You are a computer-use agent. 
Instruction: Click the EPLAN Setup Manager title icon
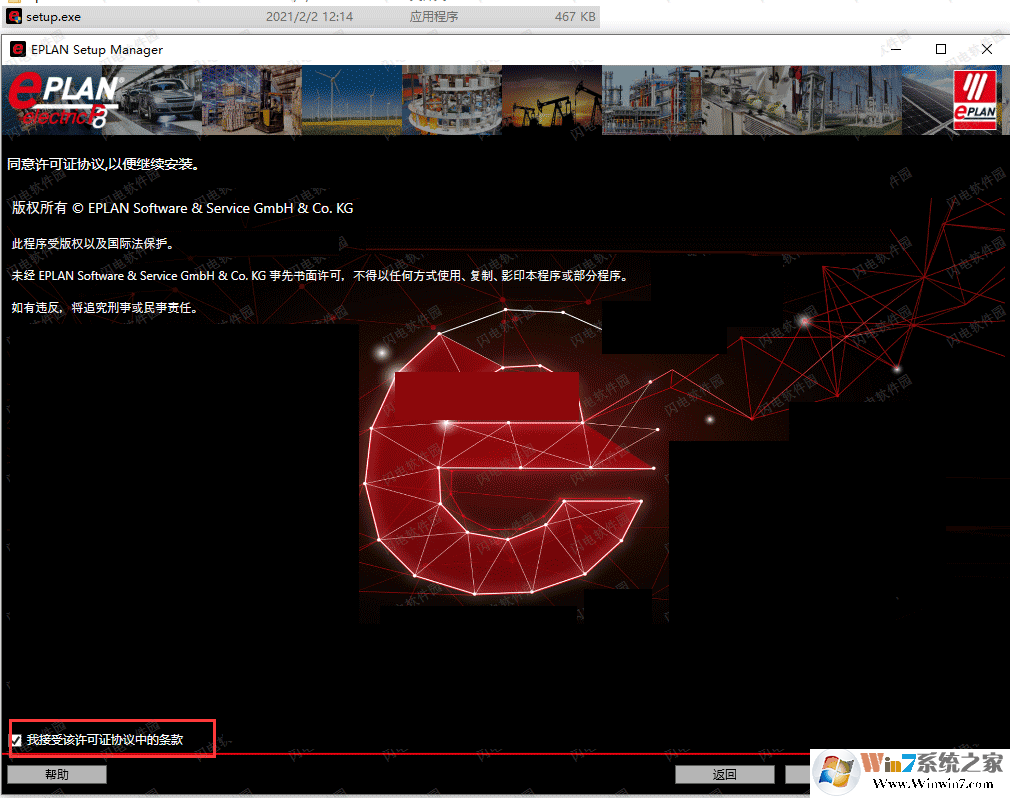(x=17, y=50)
